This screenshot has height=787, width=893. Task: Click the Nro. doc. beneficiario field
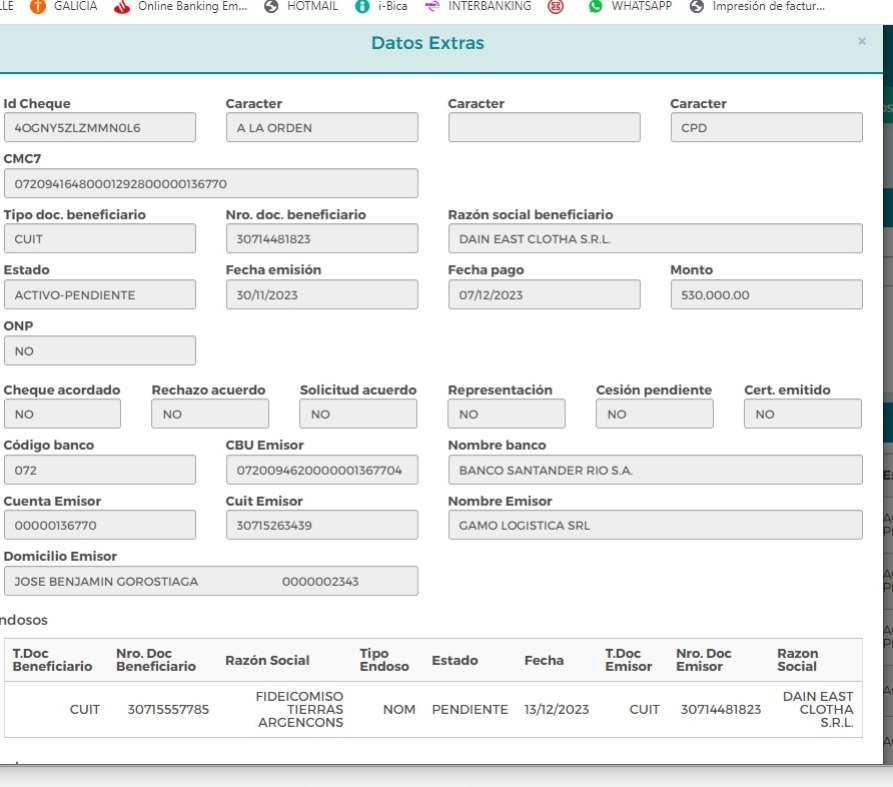(322, 239)
